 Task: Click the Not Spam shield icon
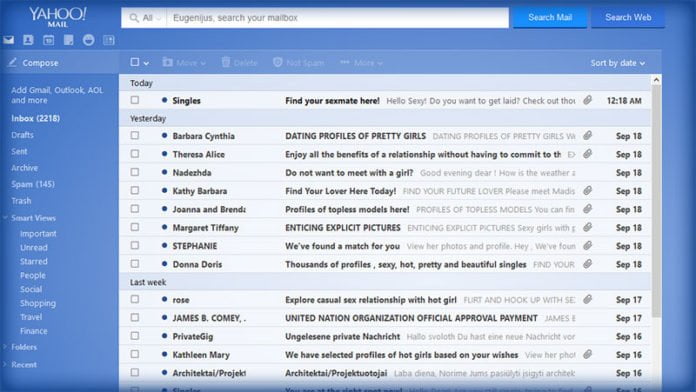click(x=277, y=62)
